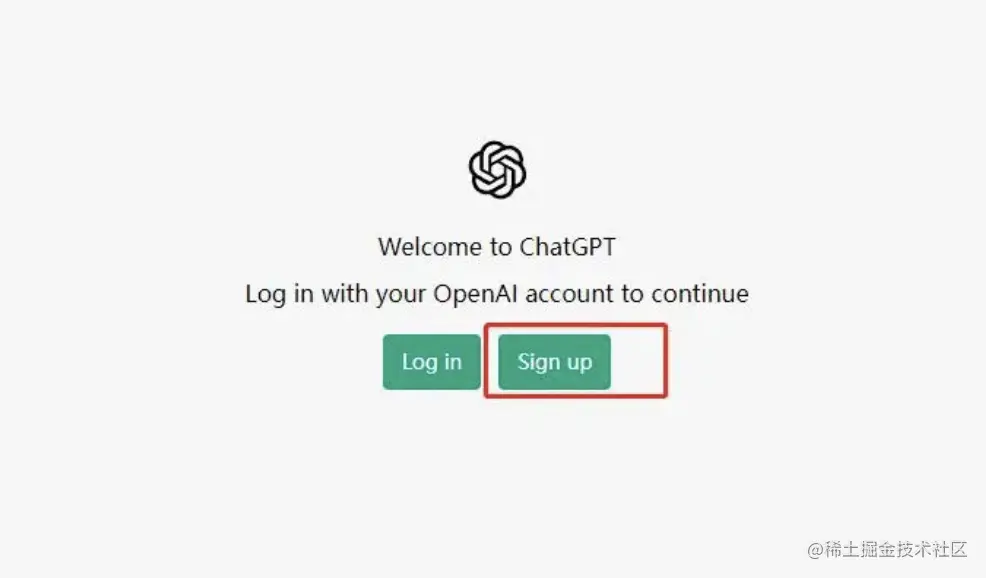Click the "Sign up" label text
This screenshot has height=578, width=986.
555,362
